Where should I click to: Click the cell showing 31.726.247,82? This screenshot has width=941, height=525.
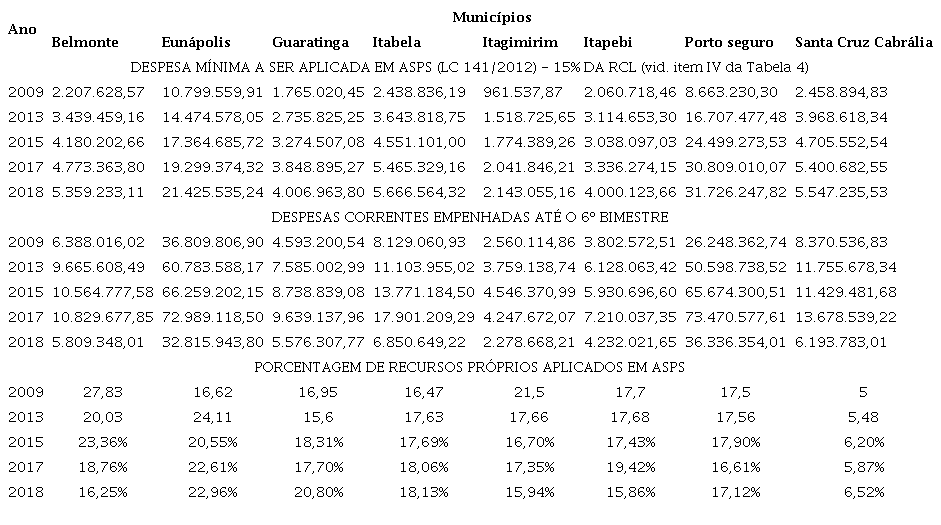click(x=735, y=192)
